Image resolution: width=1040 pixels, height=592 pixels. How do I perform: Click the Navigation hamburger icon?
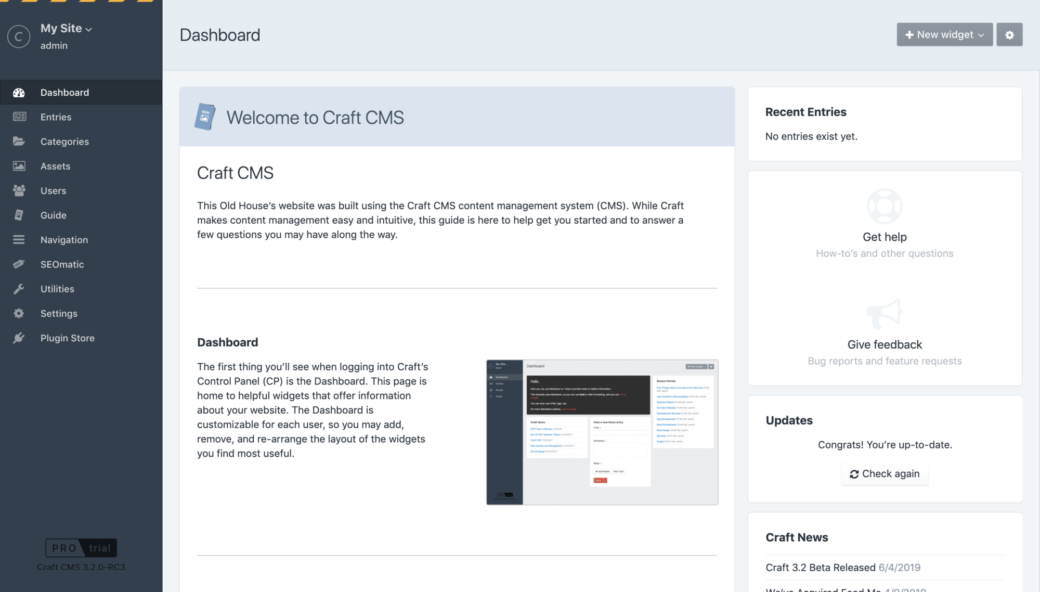point(19,239)
